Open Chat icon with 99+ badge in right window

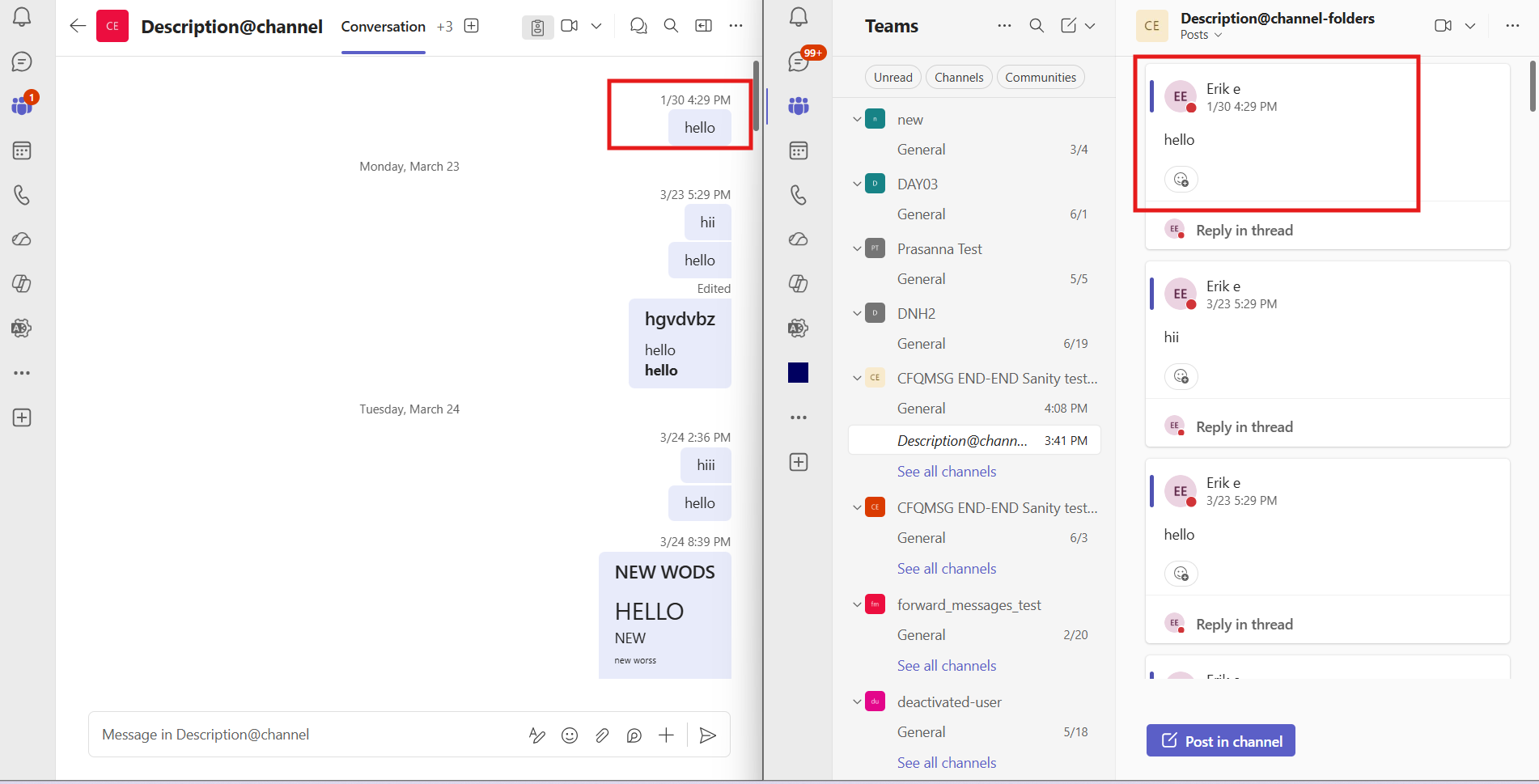pos(799,61)
